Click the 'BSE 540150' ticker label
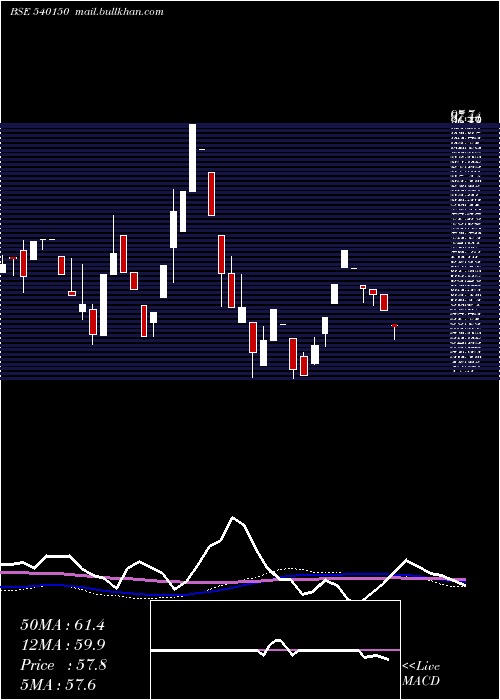 (x=39, y=12)
